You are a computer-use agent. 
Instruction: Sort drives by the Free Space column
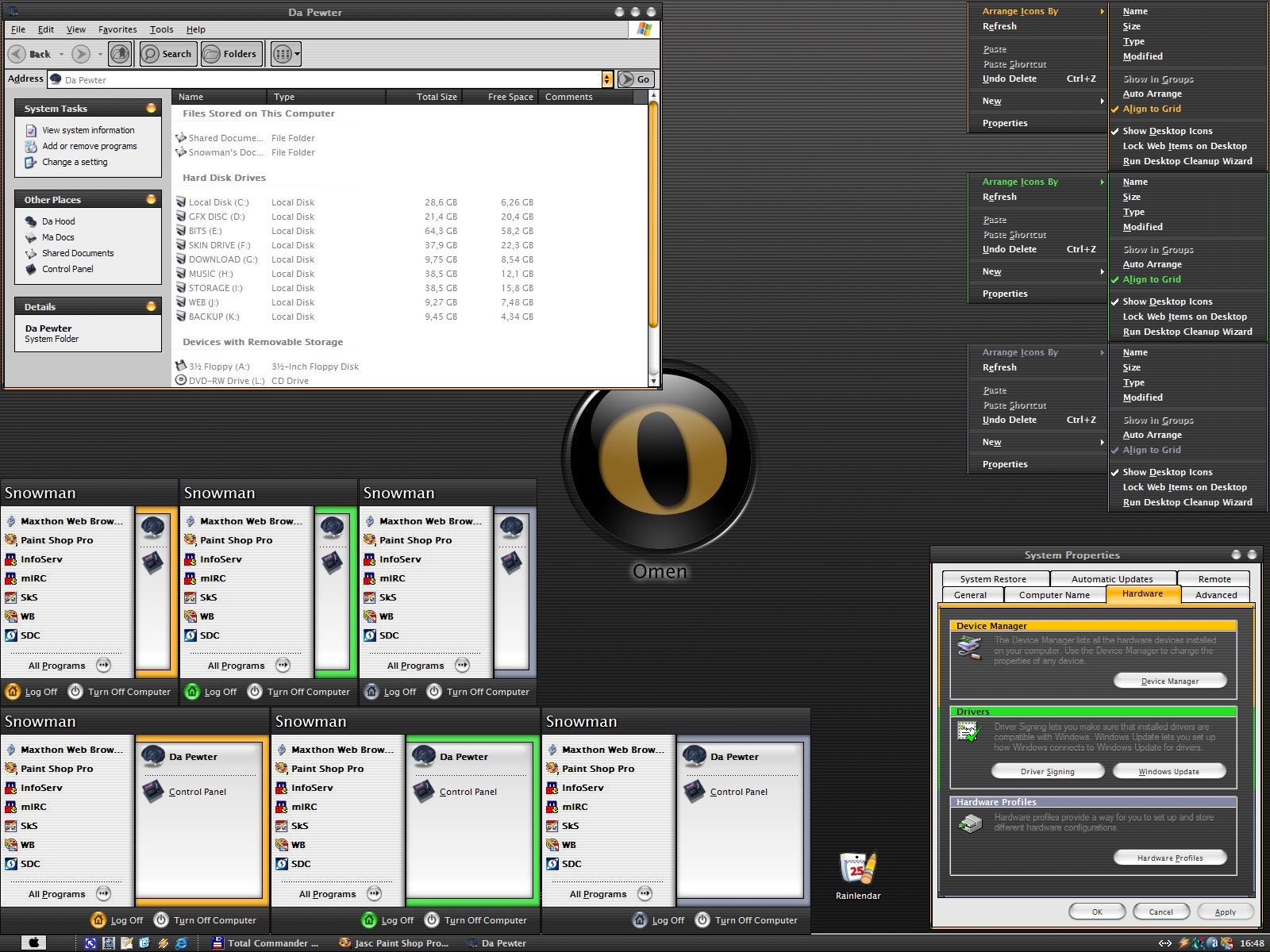point(501,97)
